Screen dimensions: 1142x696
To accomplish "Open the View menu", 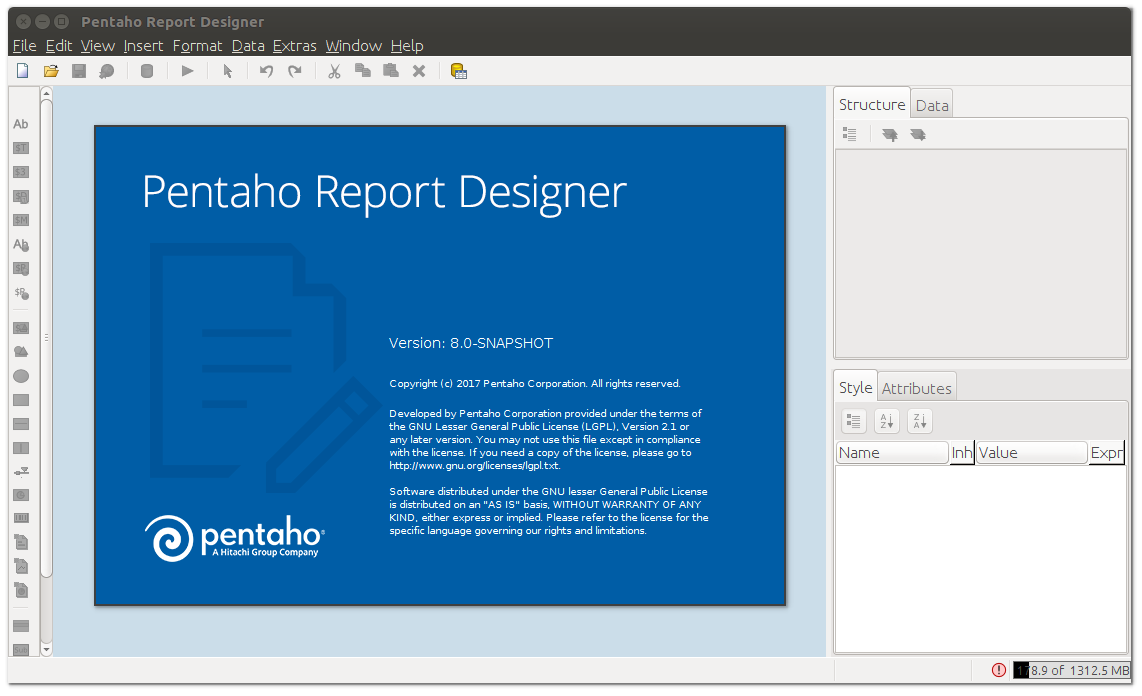I will 98,46.
